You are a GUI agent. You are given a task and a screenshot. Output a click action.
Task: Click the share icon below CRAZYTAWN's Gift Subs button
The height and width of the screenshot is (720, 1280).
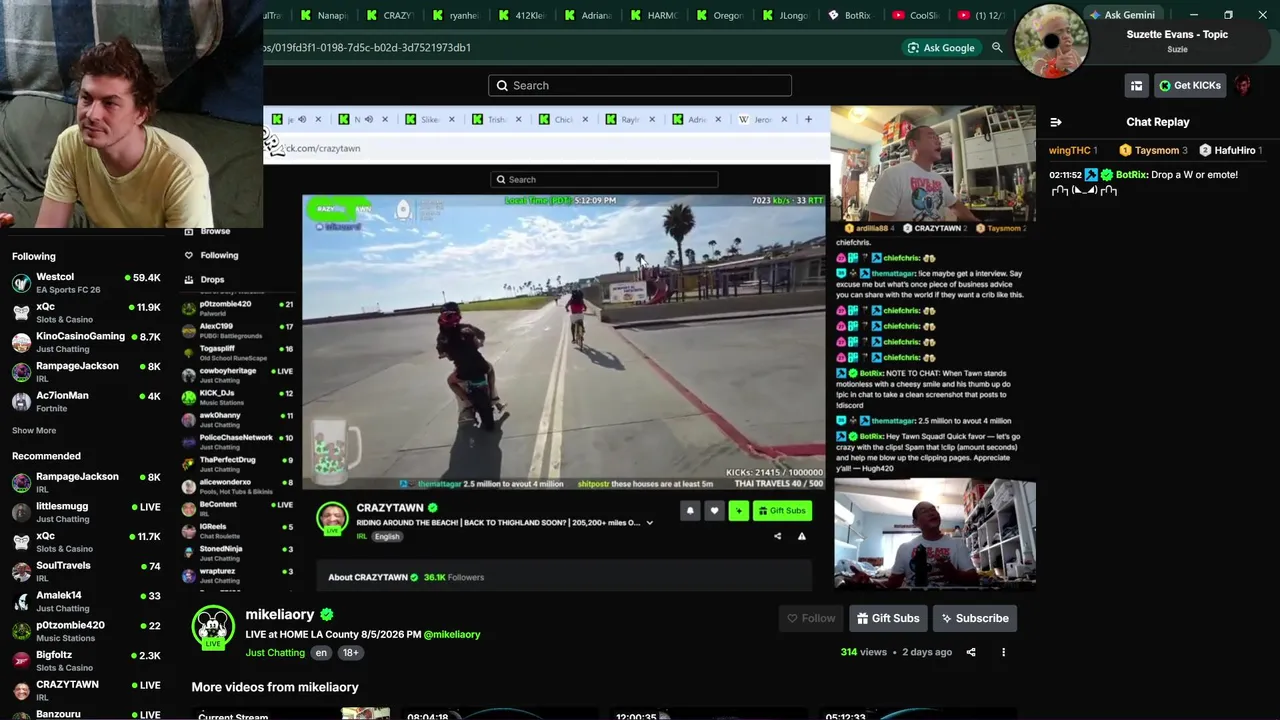(x=777, y=536)
